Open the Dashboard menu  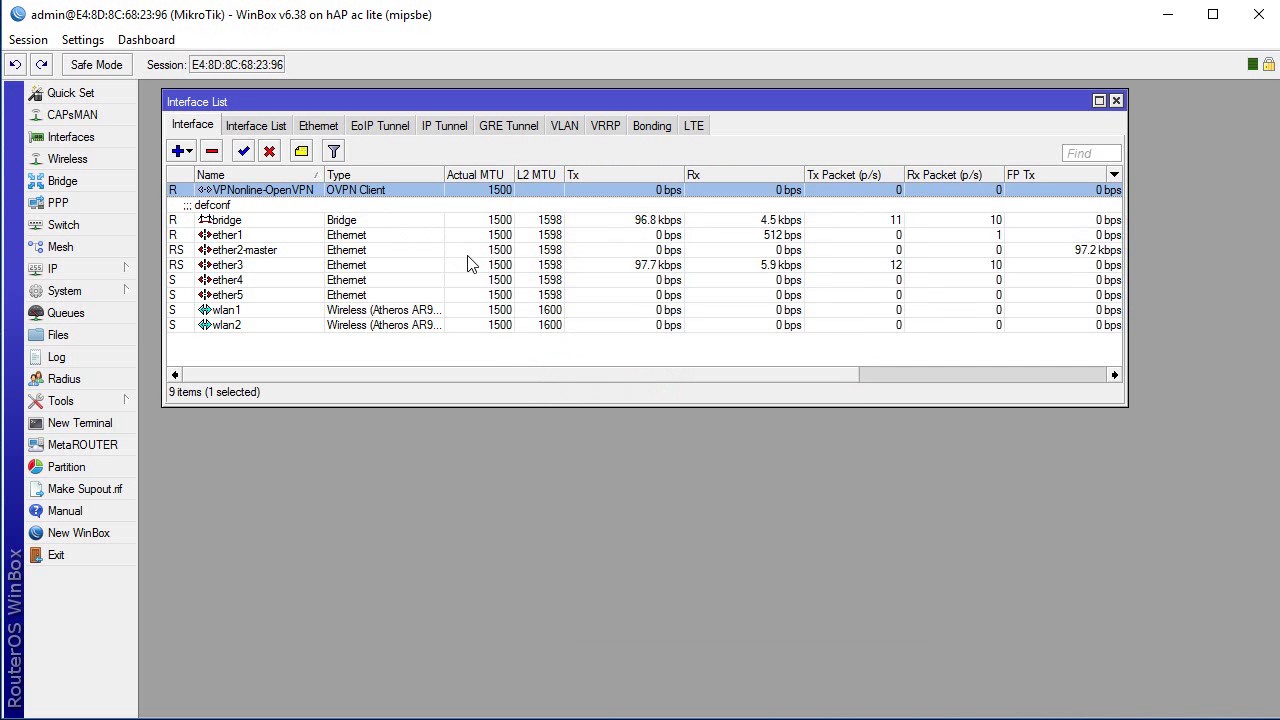146,40
